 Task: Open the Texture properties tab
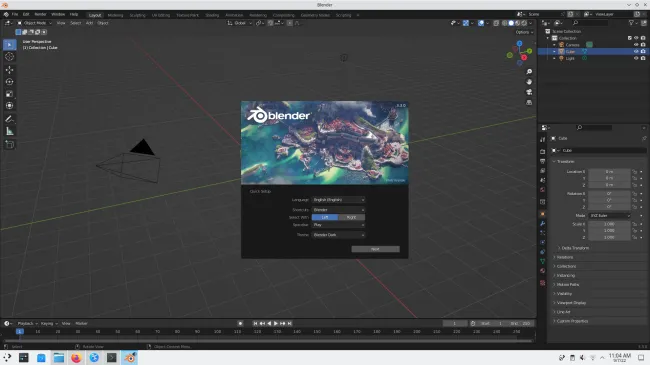pyautogui.click(x=543, y=283)
